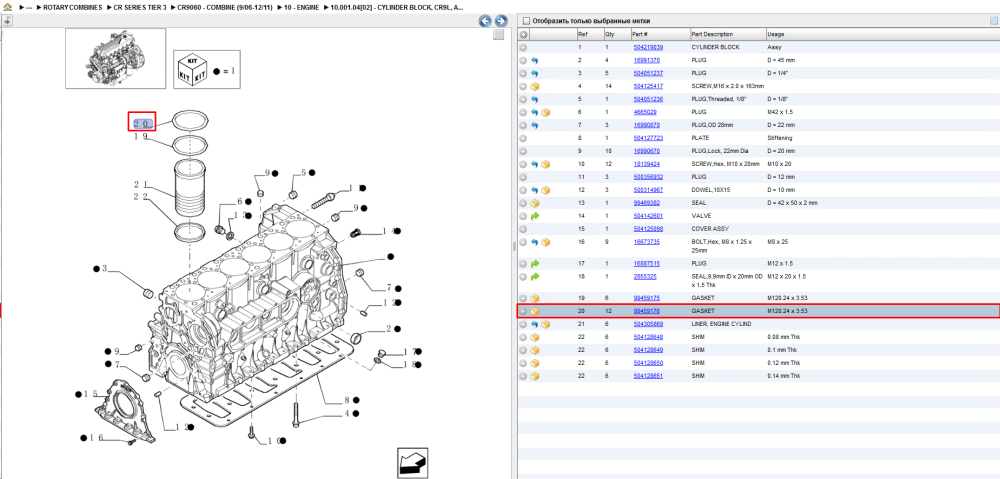The height and width of the screenshot is (479, 1000).
Task: Open kit box icon for part 504125417
Action: pyautogui.click(x=534, y=86)
